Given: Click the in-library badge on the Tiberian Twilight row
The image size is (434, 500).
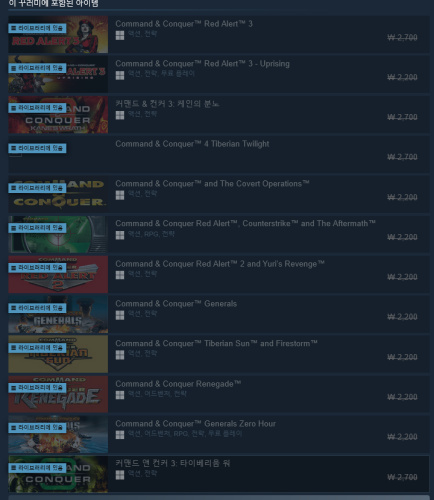Looking at the screenshot, I should [x=37, y=148].
